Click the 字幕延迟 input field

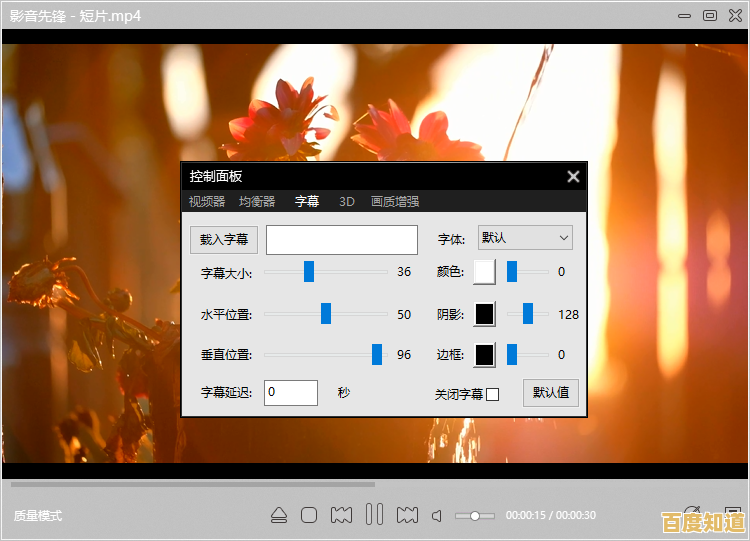(291, 393)
